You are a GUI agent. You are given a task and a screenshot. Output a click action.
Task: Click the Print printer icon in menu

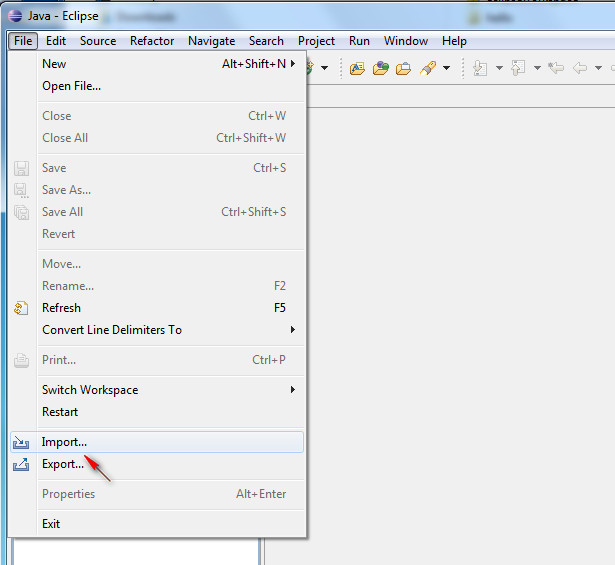[x=22, y=360]
